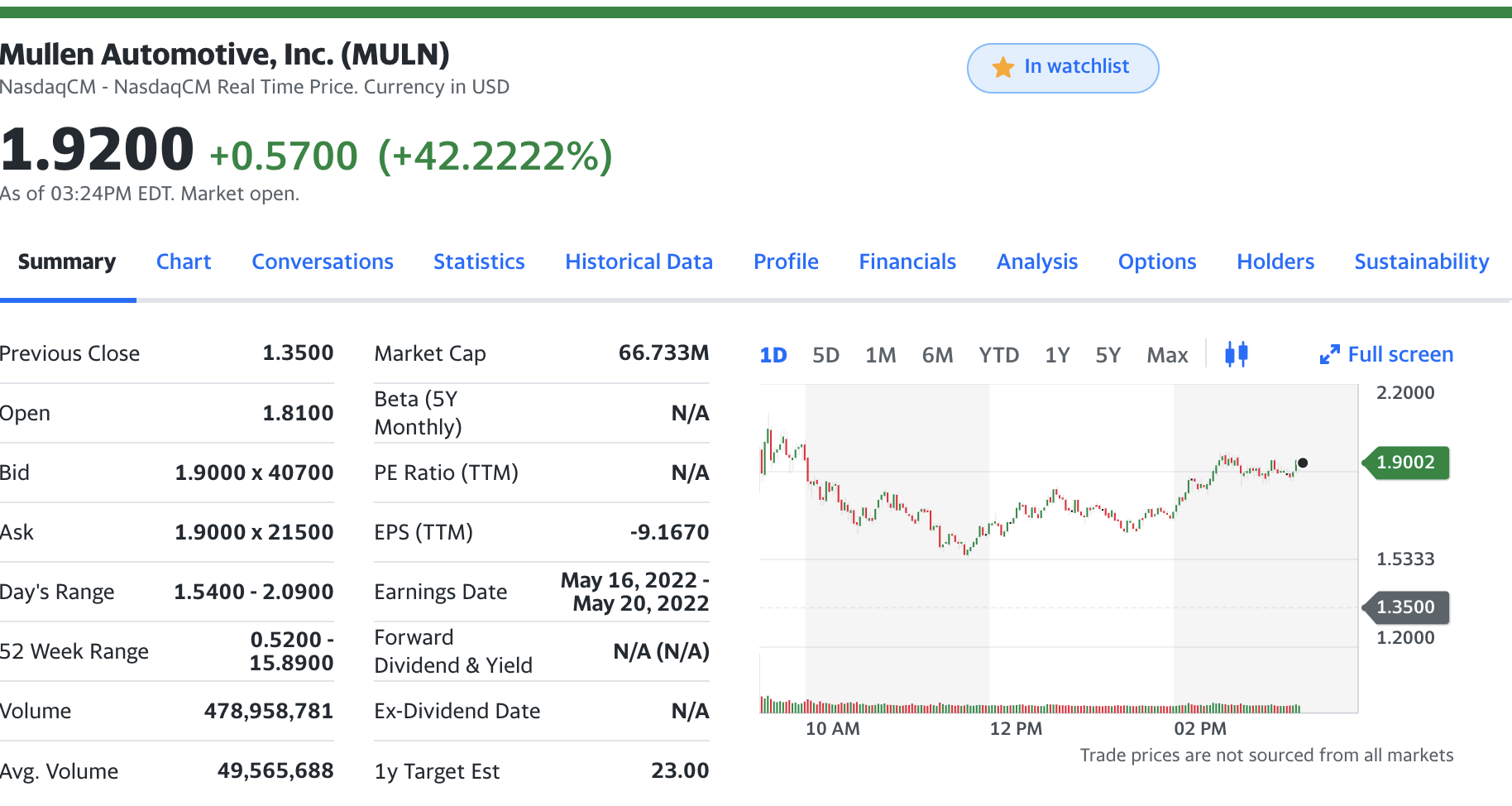Click the current price dot on chart
1512x806 pixels.
tap(1303, 463)
